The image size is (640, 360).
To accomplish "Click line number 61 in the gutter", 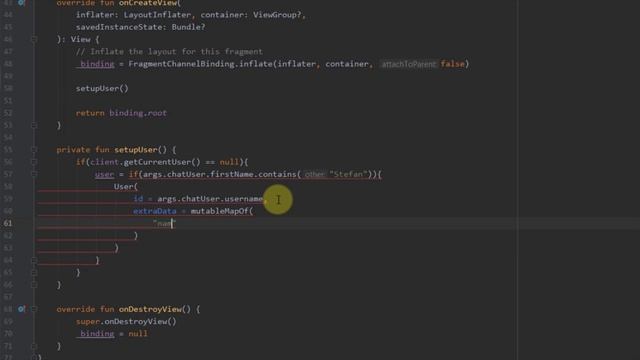I will [x=8, y=223].
